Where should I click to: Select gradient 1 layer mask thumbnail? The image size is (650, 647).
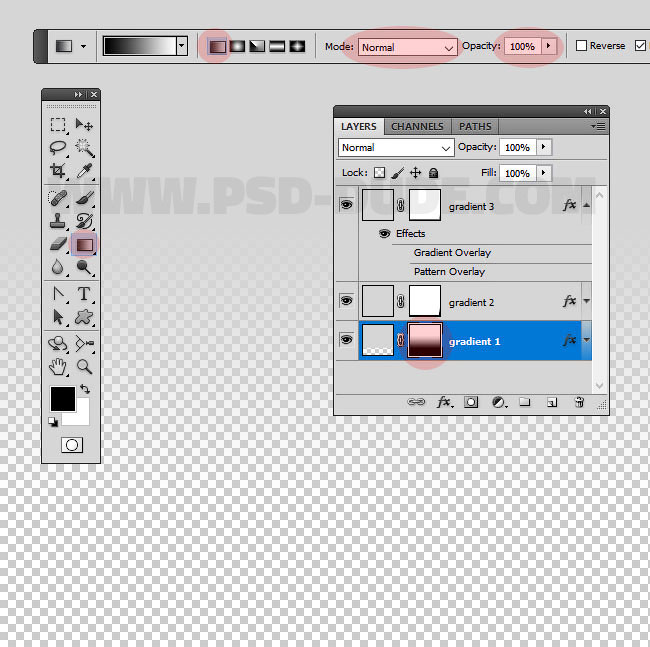pos(425,340)
